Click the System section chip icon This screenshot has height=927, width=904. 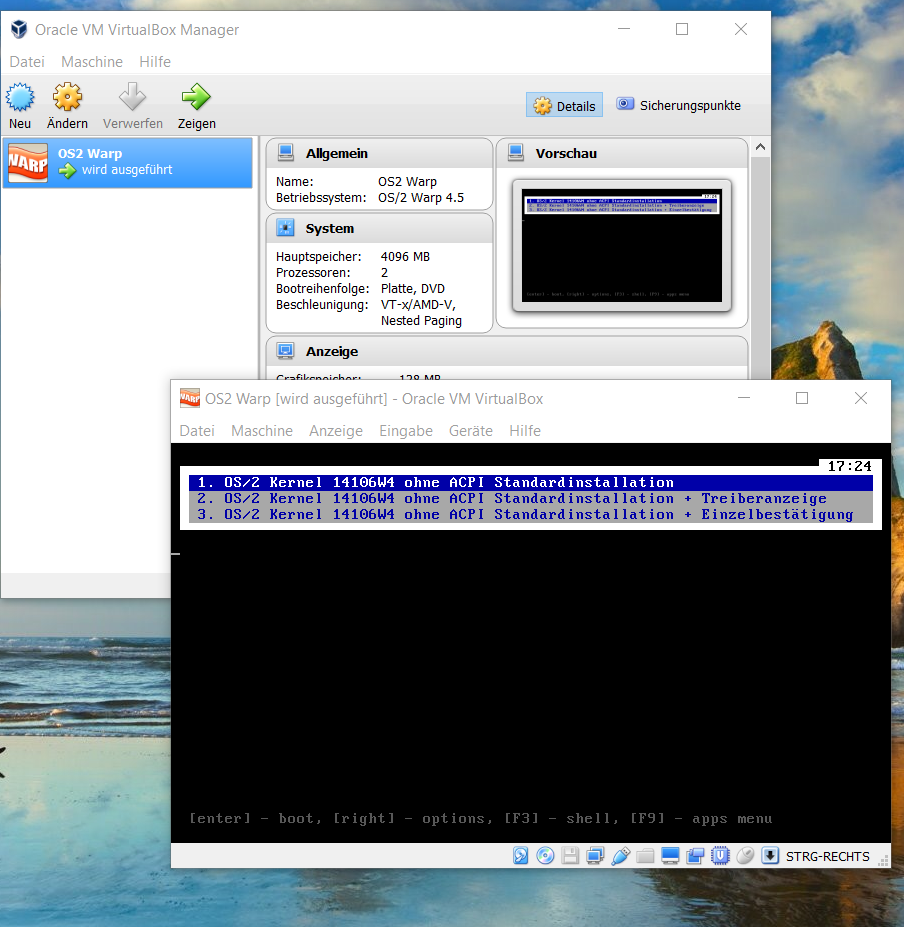286,228
